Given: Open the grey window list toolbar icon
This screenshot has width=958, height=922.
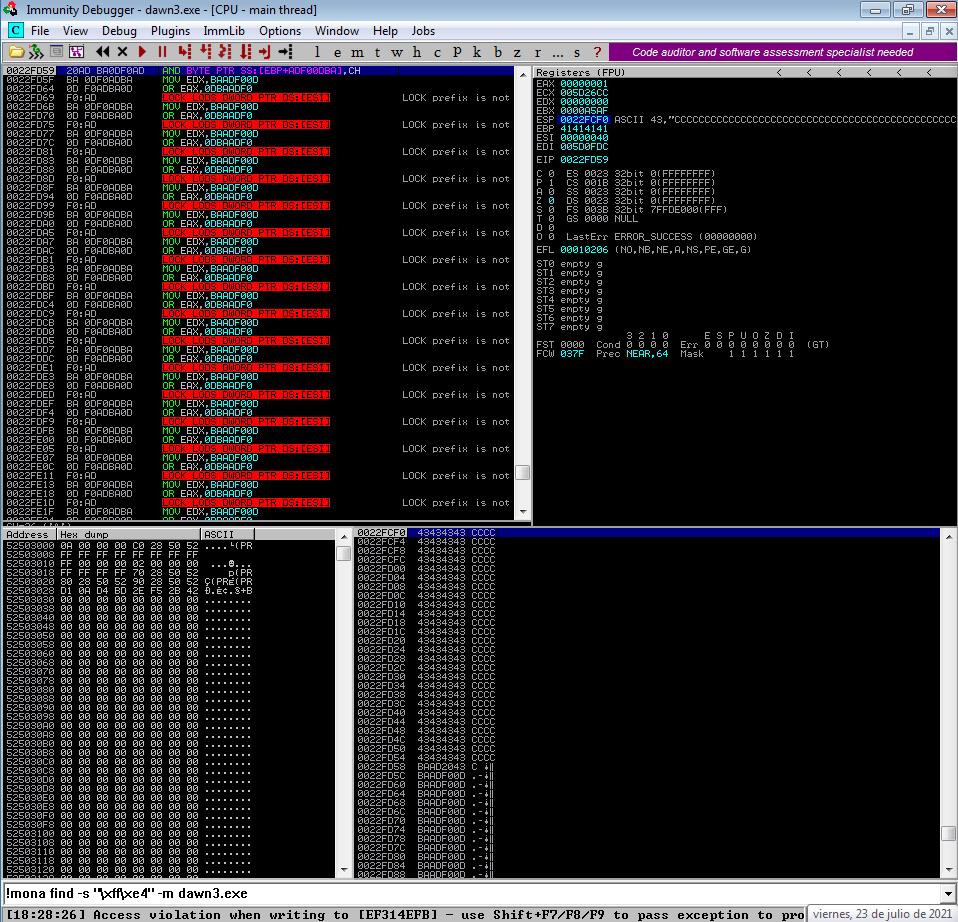Looking at the screenshot, I should [x=56, y=52].
